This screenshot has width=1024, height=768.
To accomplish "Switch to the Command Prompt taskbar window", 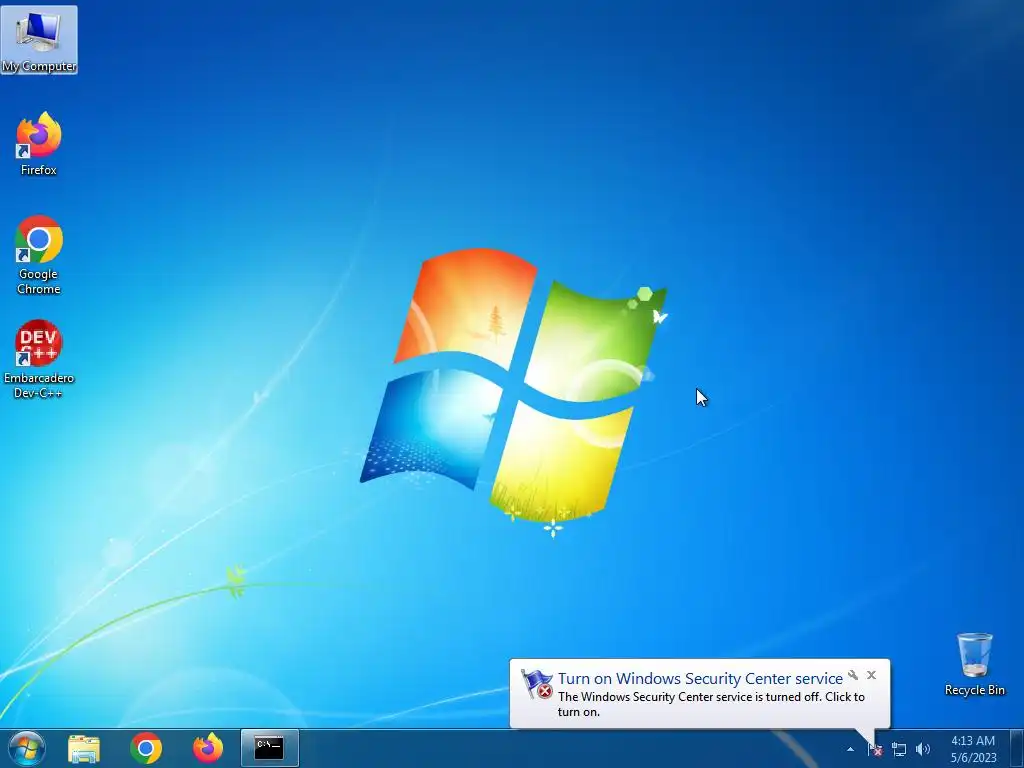I will (x=270, y=748).
